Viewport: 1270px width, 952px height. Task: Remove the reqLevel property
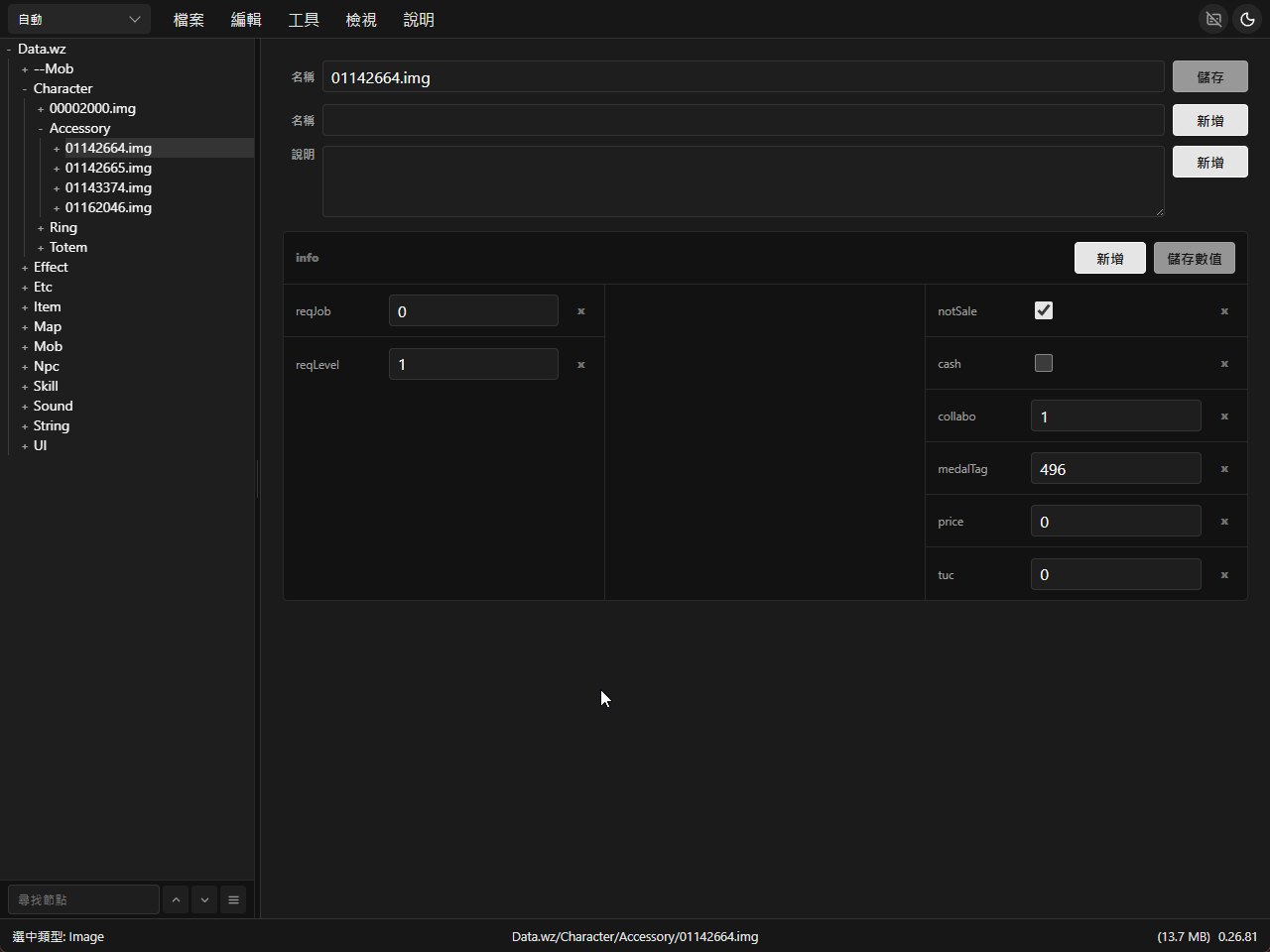[x=581, y=365]
